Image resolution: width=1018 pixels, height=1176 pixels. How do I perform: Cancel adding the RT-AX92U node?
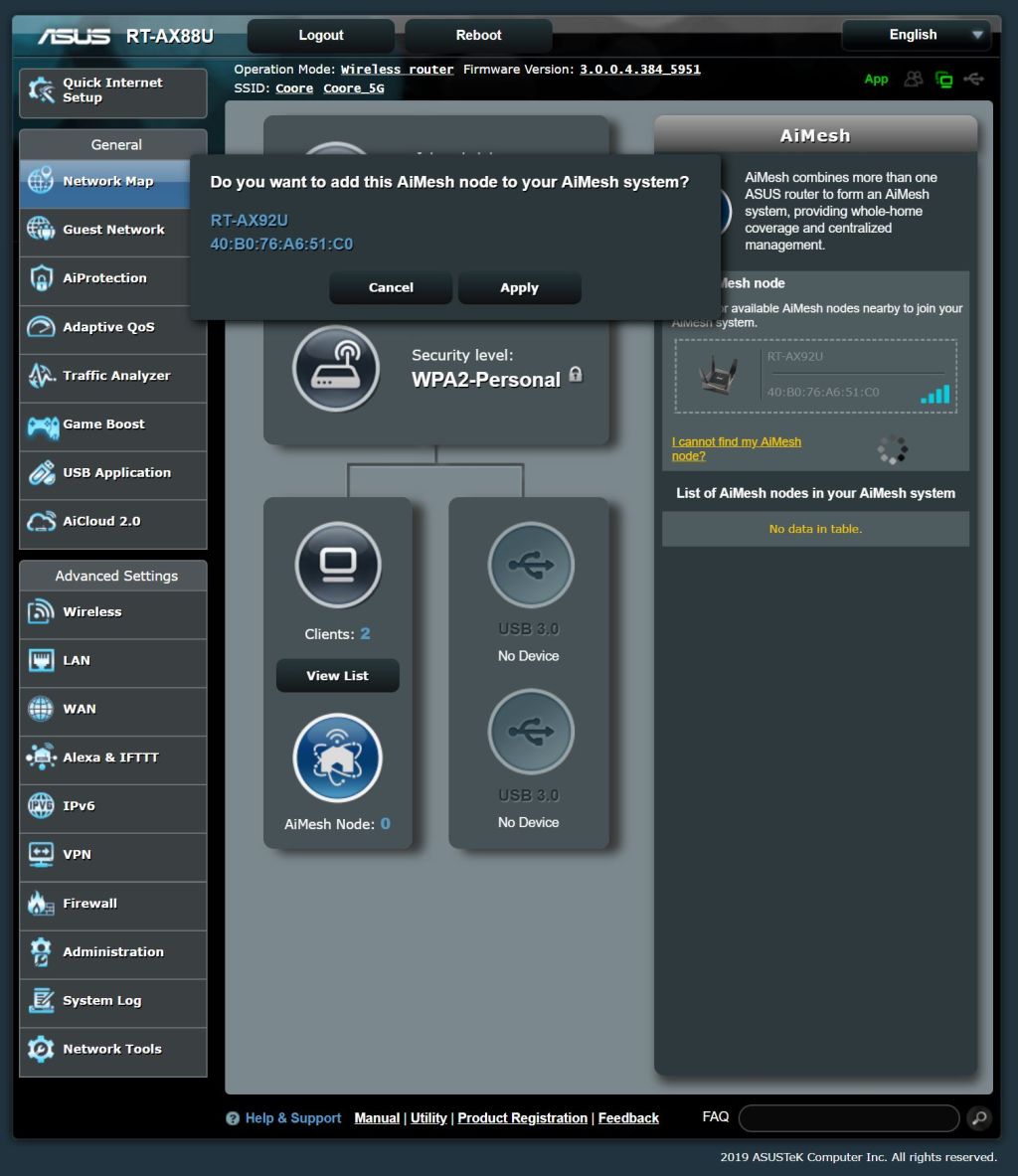[x=391, y=288]
